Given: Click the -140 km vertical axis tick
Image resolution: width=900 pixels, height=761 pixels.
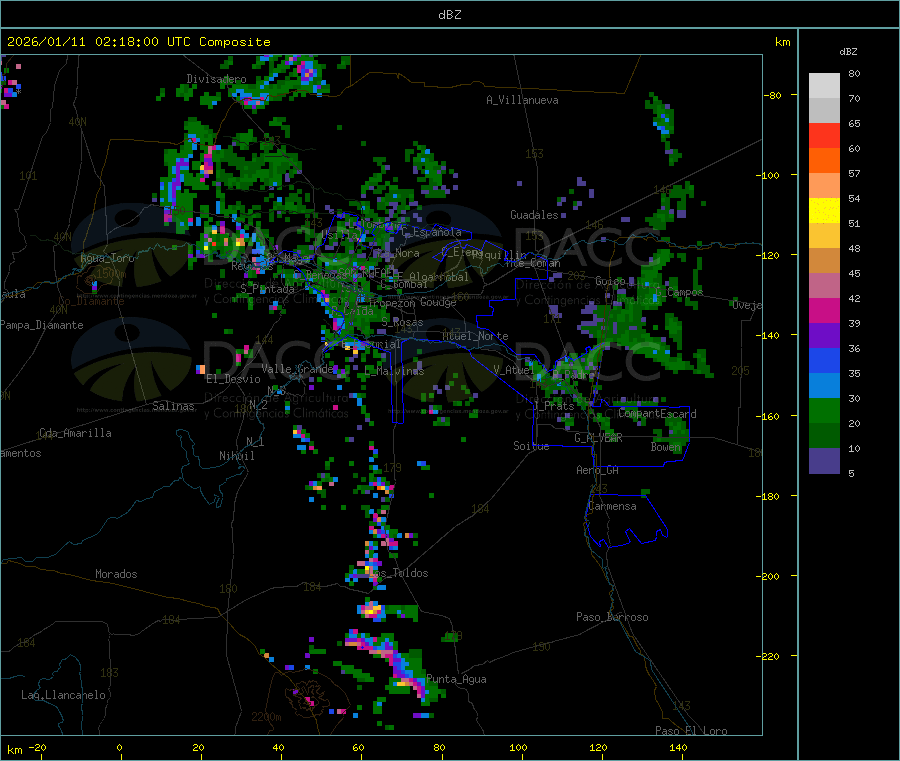Looking at the screenshot, I should pyautogui.click(x=768, y=335).
